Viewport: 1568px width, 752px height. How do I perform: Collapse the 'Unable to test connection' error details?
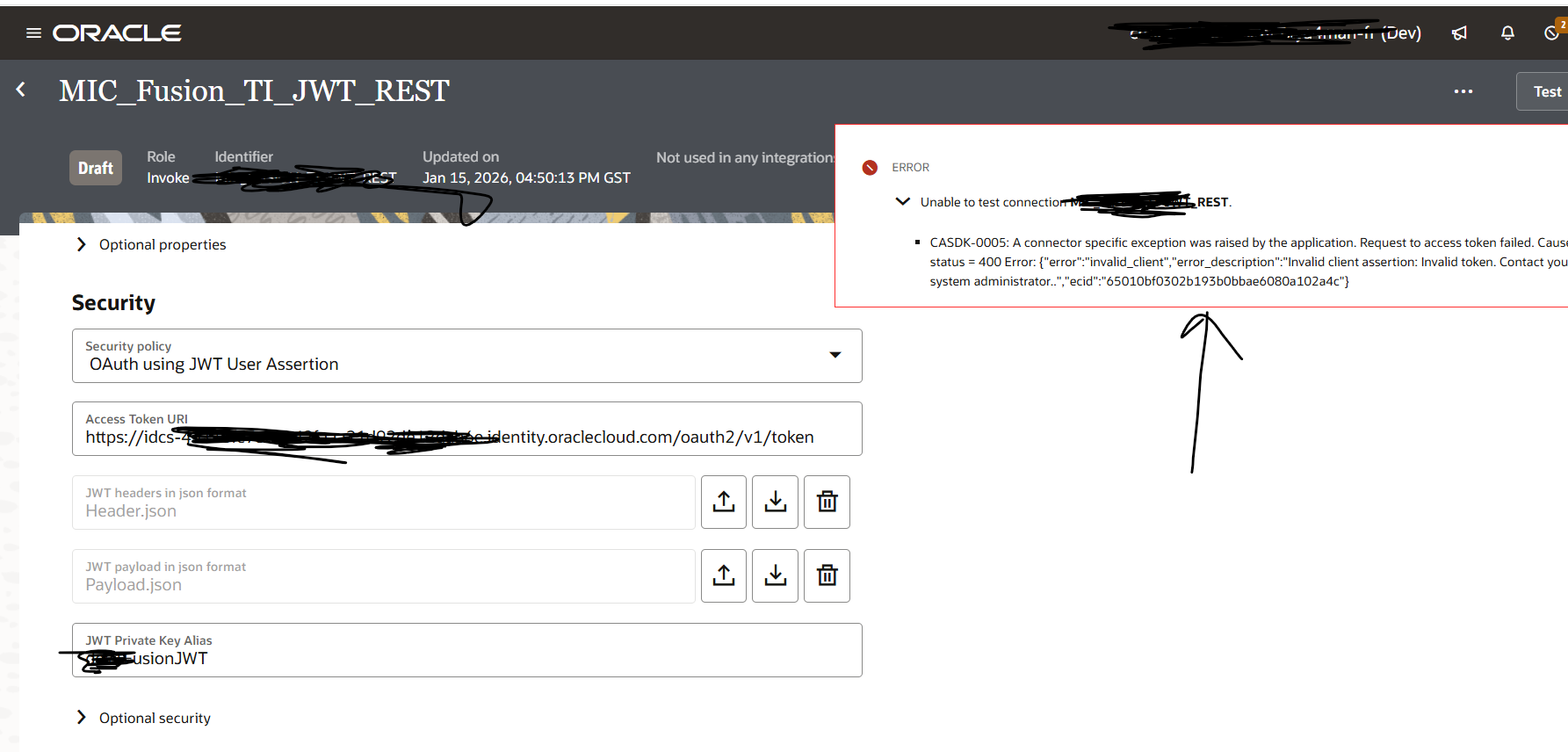tap(902, 201)
